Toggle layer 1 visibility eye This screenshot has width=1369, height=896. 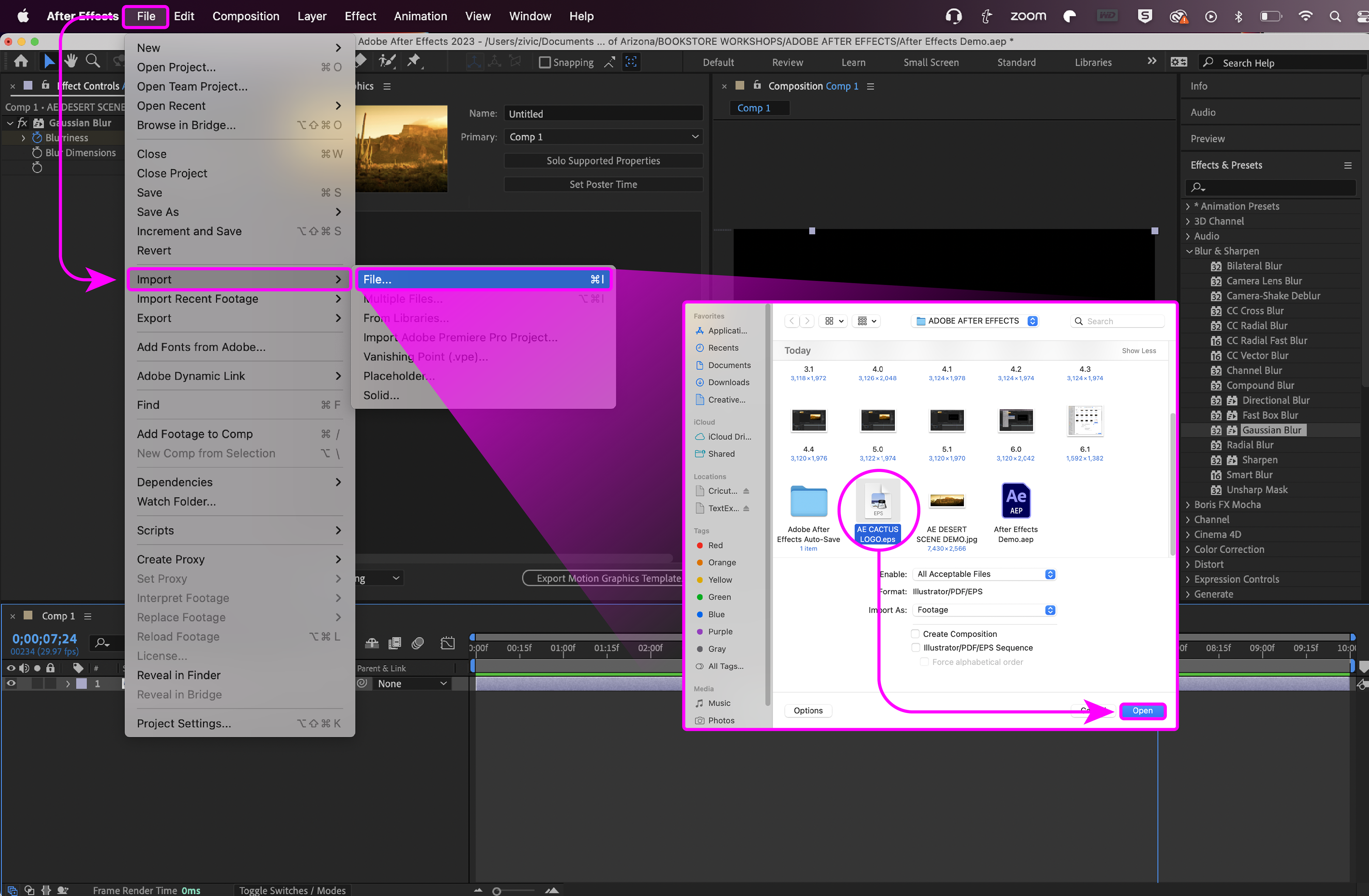[11, 683]
